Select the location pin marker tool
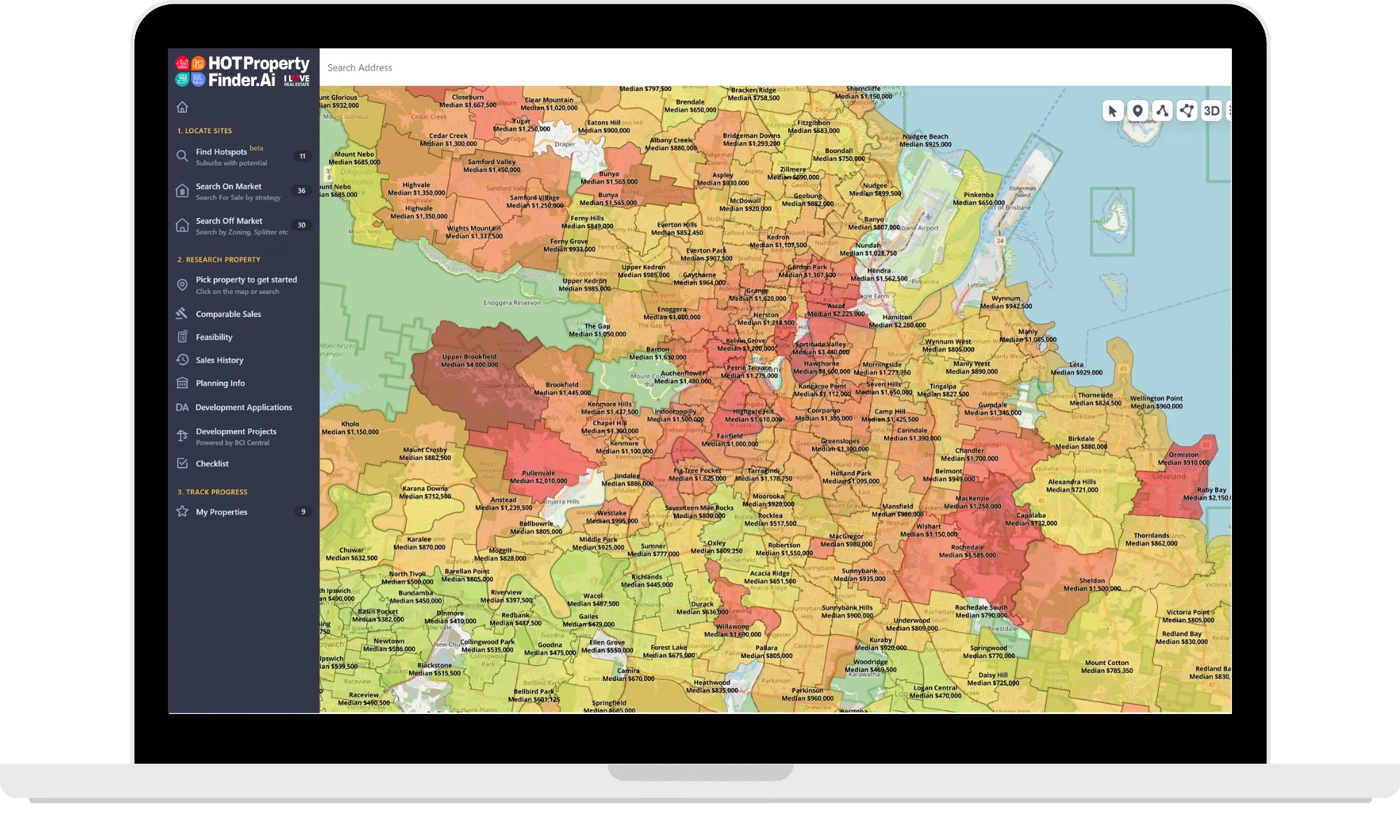 (1137, 111)
